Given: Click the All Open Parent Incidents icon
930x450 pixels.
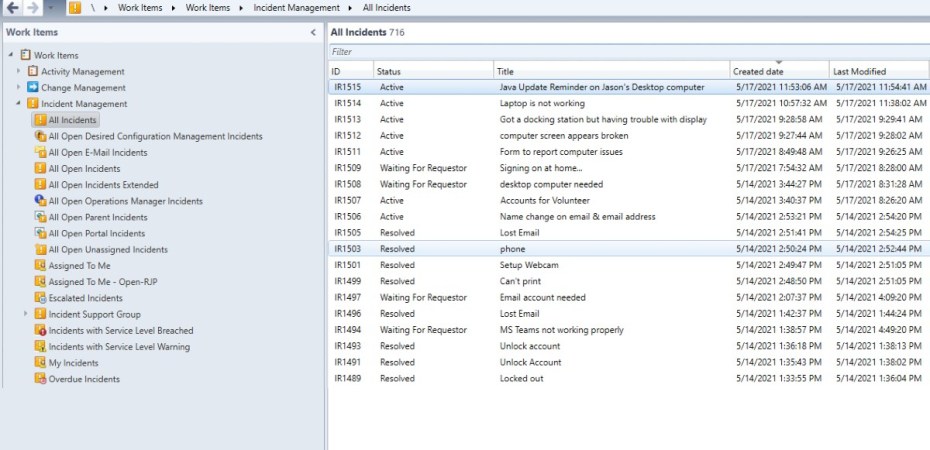Looking at the screenshot, I should [x=40, y=217].
